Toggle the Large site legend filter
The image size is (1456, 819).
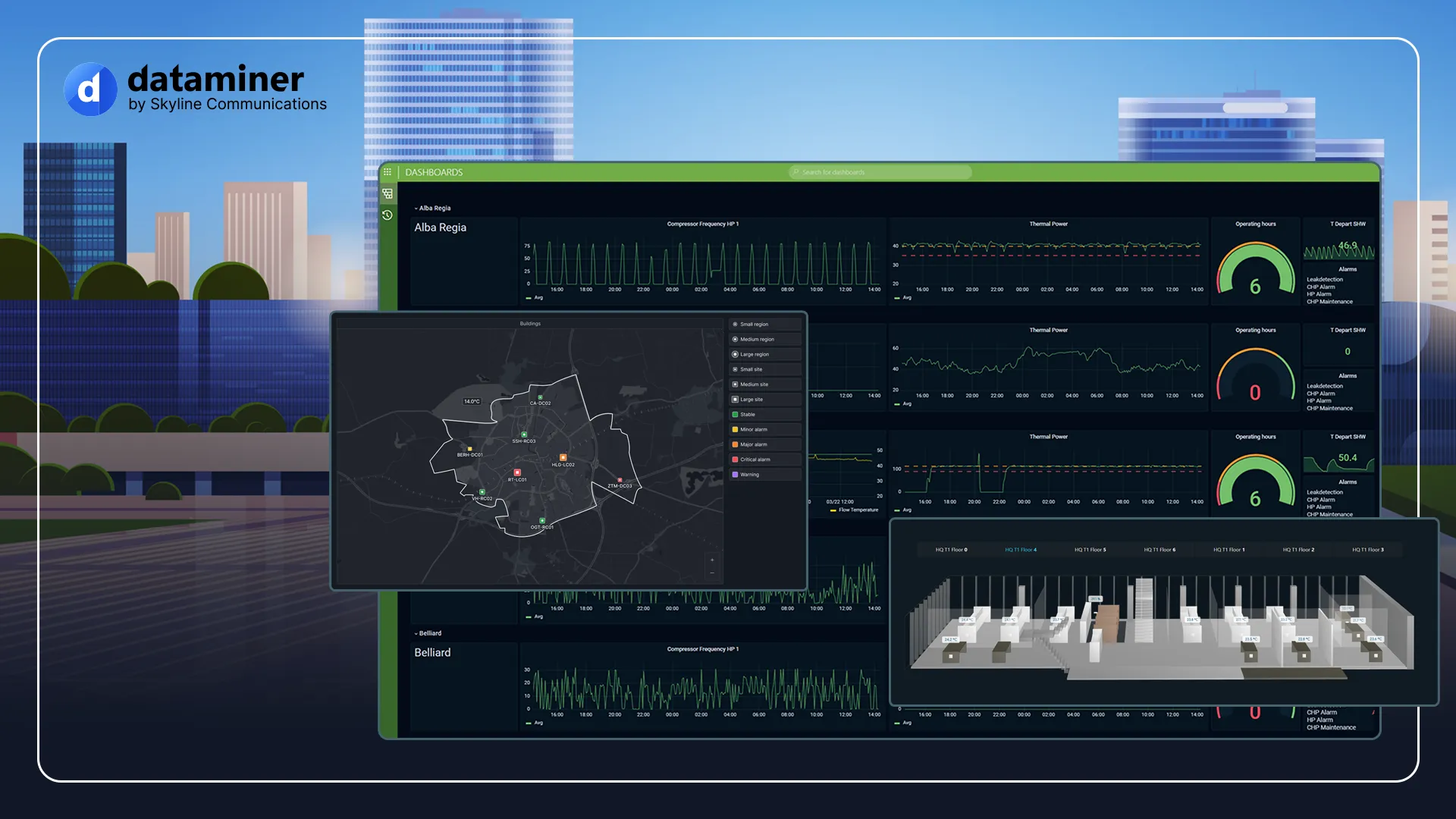coord(765,400)
